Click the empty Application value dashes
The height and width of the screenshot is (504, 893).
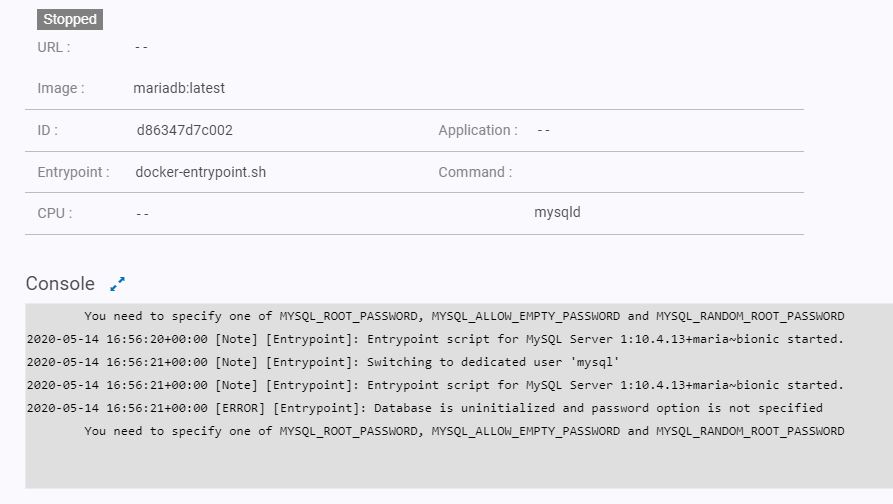click(x=544, y=130)
